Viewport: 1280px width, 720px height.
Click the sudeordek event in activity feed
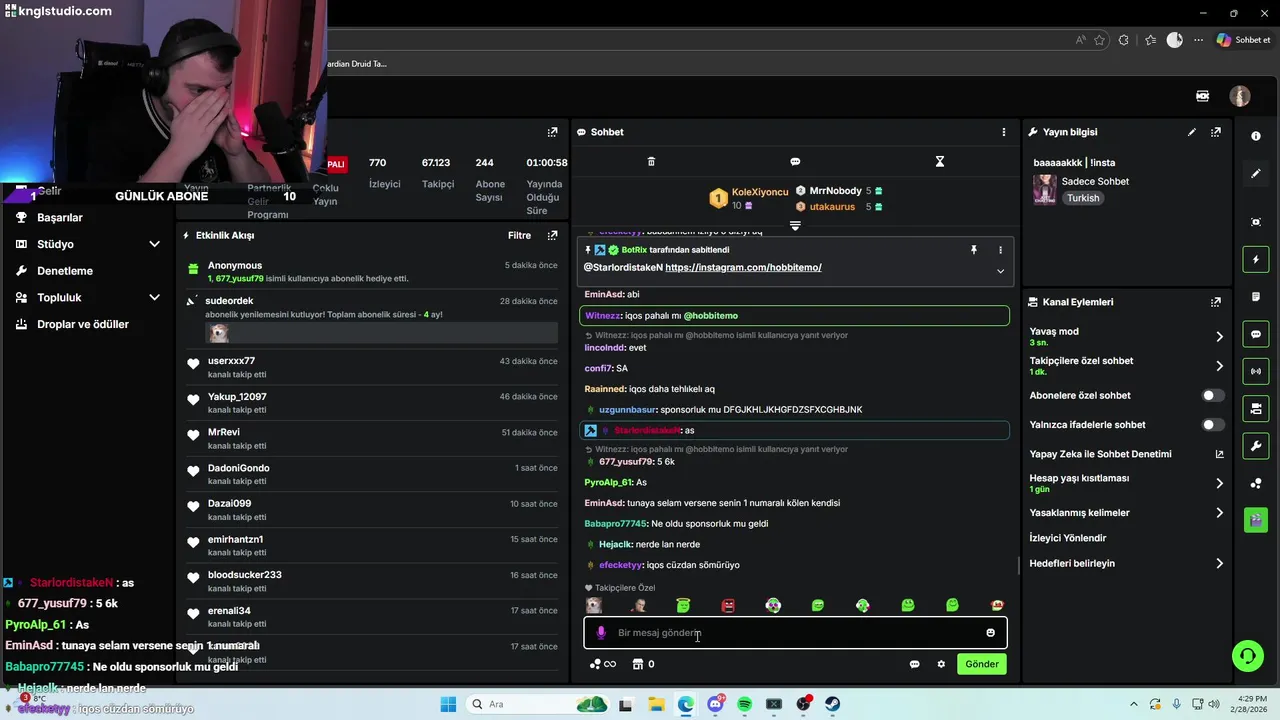[372, 320]
